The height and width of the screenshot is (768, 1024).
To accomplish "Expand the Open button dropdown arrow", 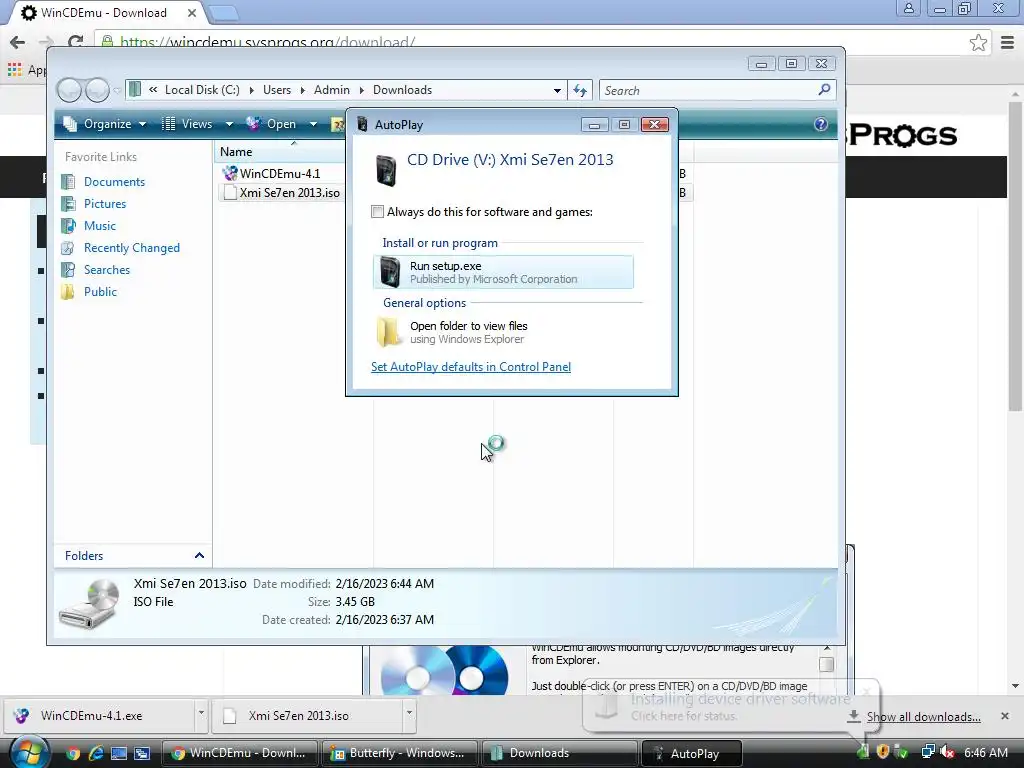I will tap(313, 124).
